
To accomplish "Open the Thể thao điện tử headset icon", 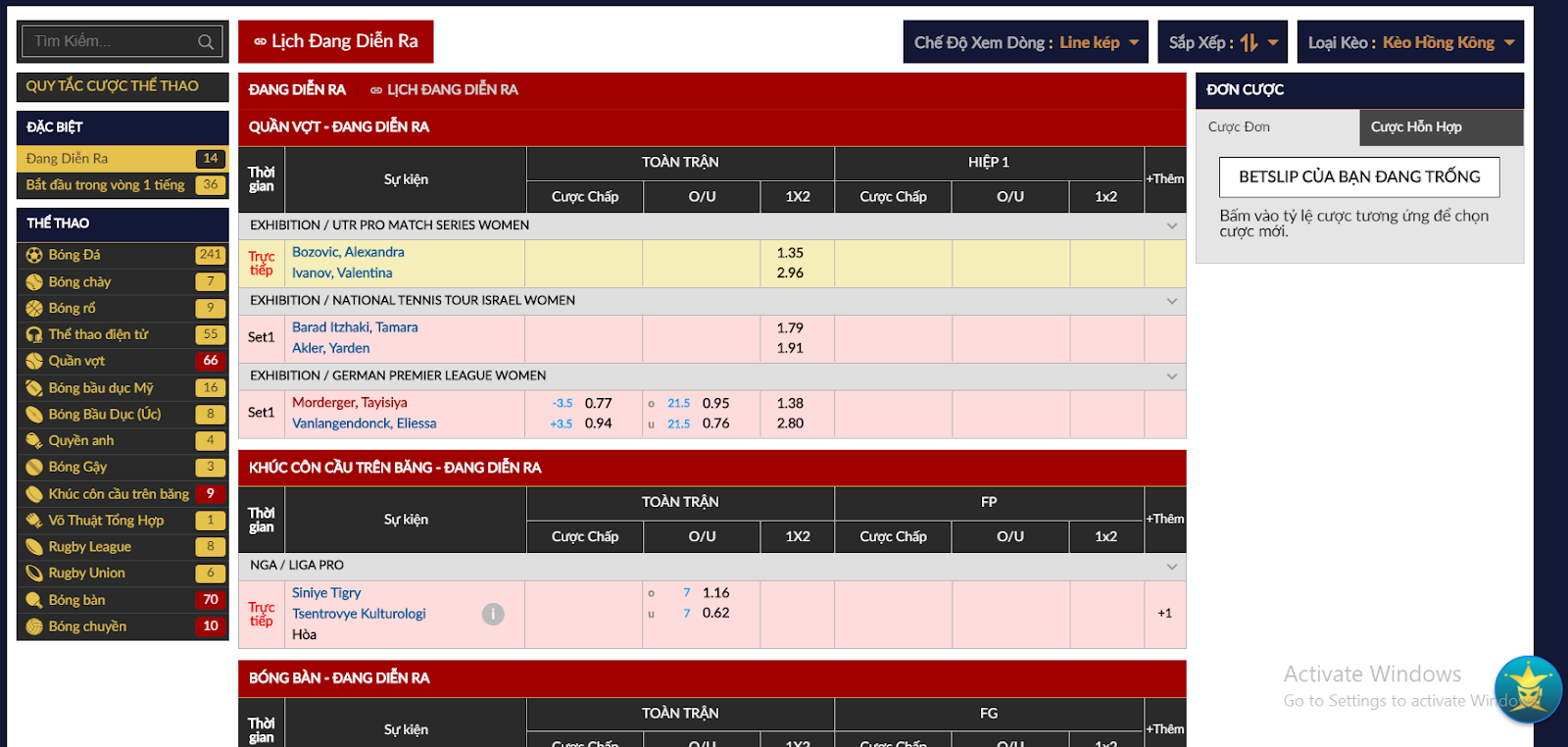I will [34, 334].
